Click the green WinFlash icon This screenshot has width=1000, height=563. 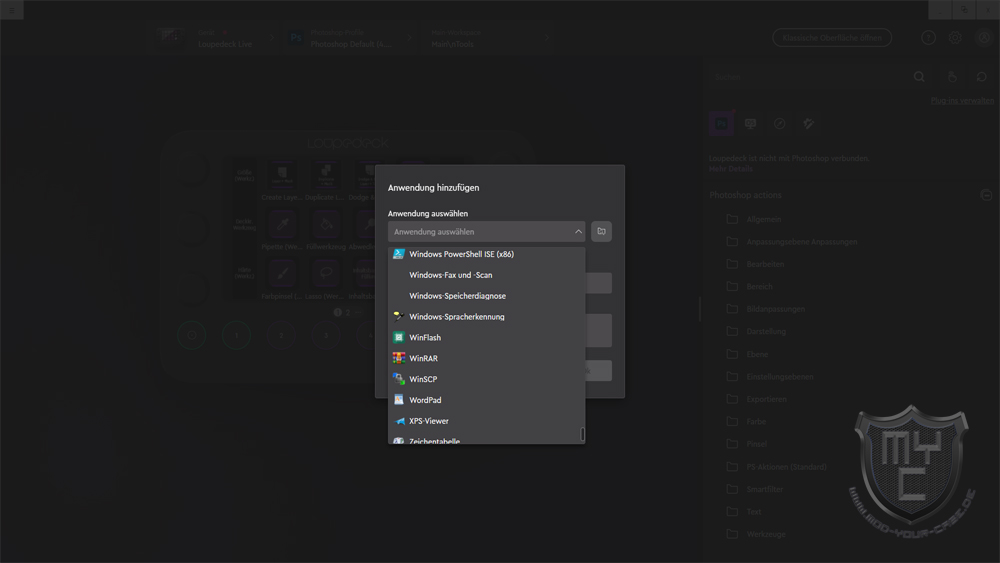tap(399, 337)
